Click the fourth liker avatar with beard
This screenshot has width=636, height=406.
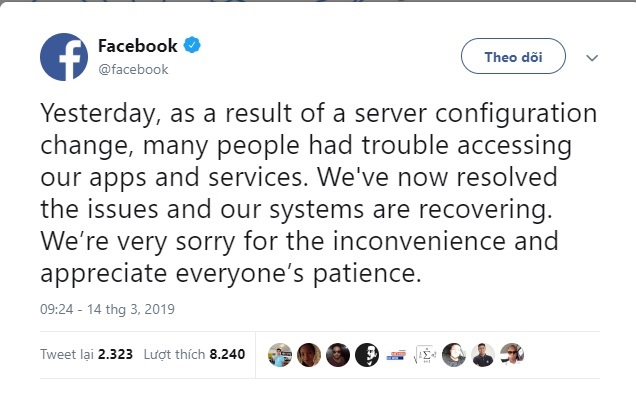tap(368, 355)
